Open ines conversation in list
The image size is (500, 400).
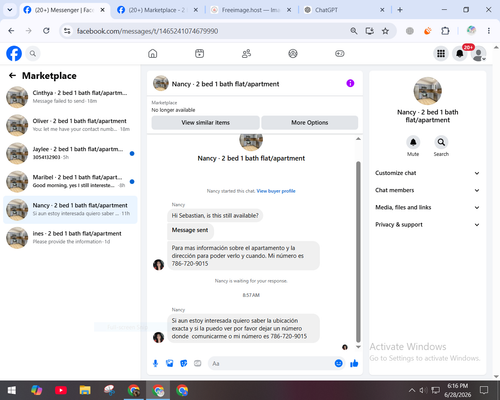[70, 238]
